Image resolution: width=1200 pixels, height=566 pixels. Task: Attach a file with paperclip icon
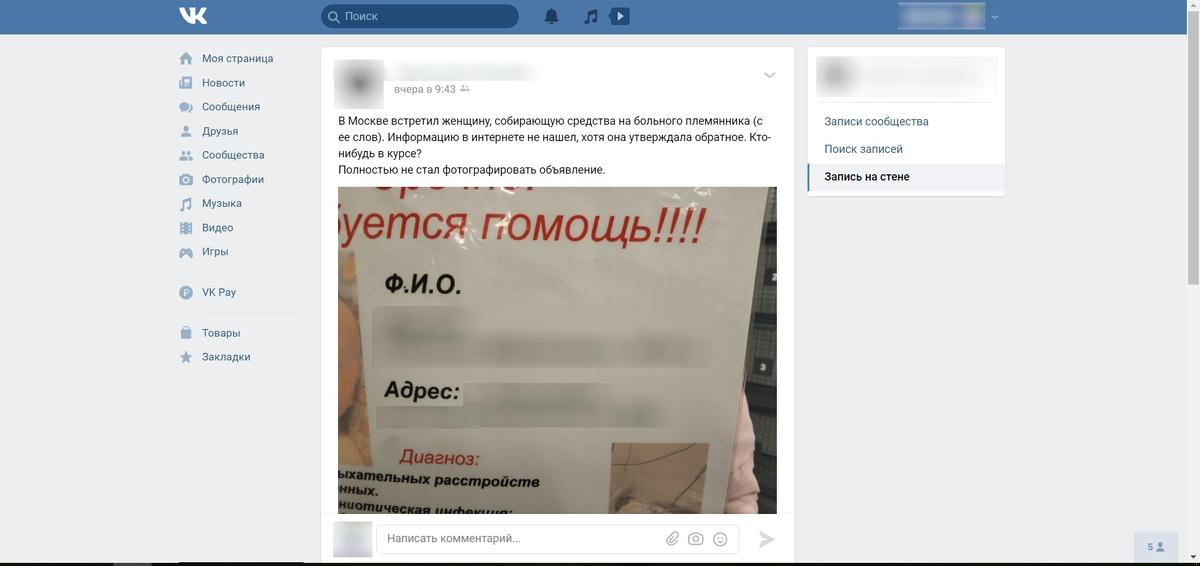(673, 539)
